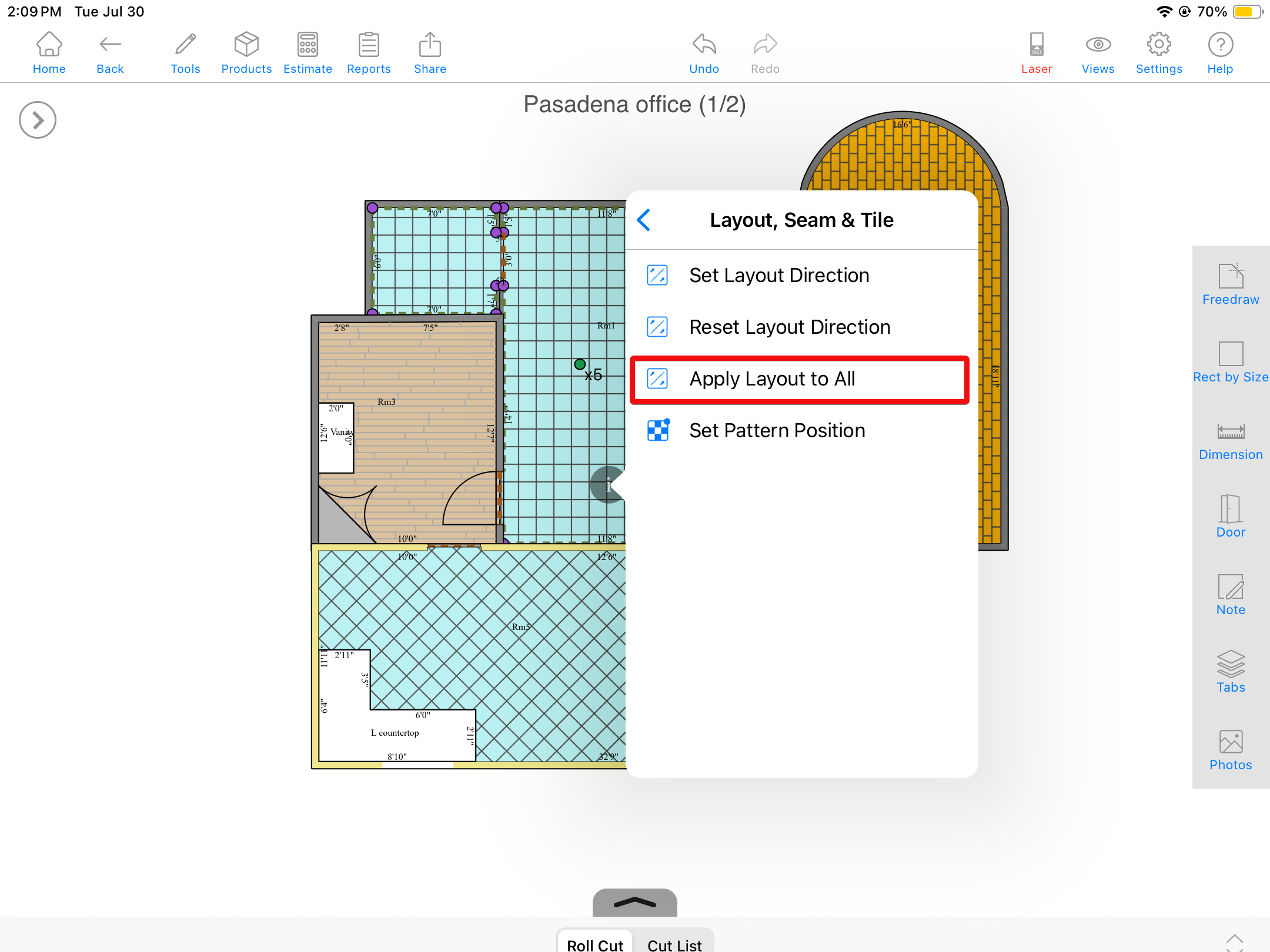This screenshot has height=952, width=1270.
Task: Open the Reports section
Action: pos(369,53)
